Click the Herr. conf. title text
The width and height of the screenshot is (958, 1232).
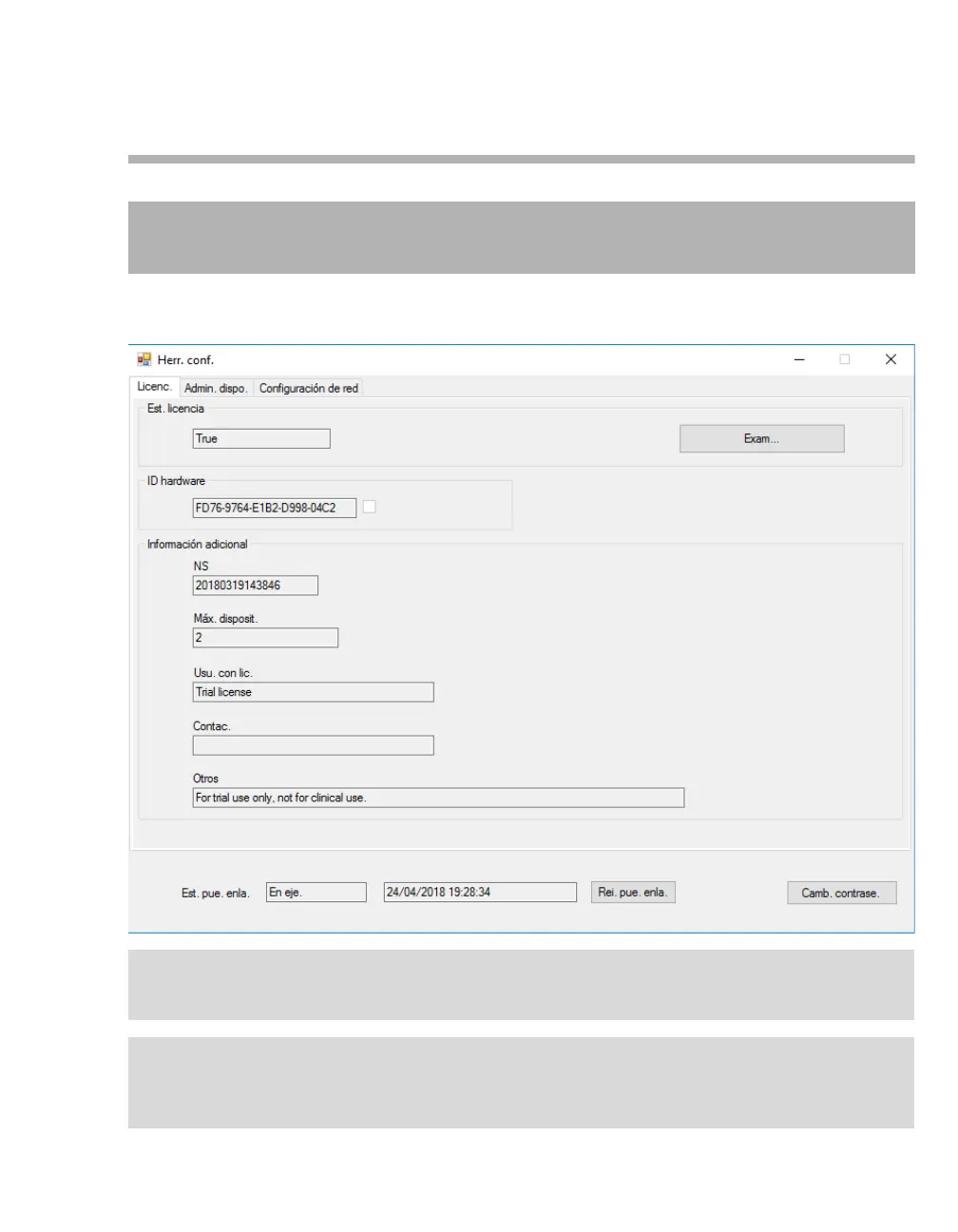pos(185,359)
